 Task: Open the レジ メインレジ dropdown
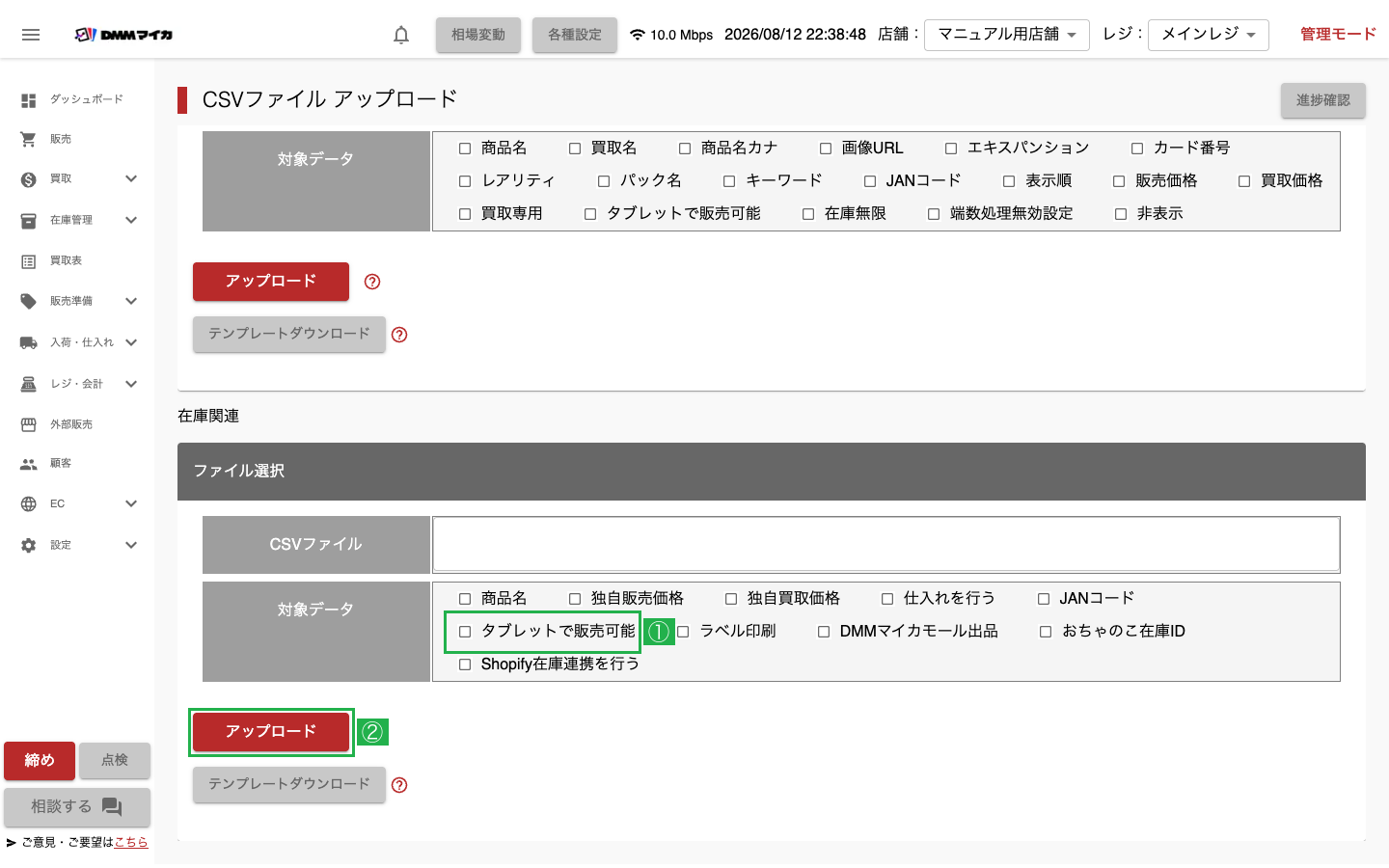click(x=1209, y=35)
